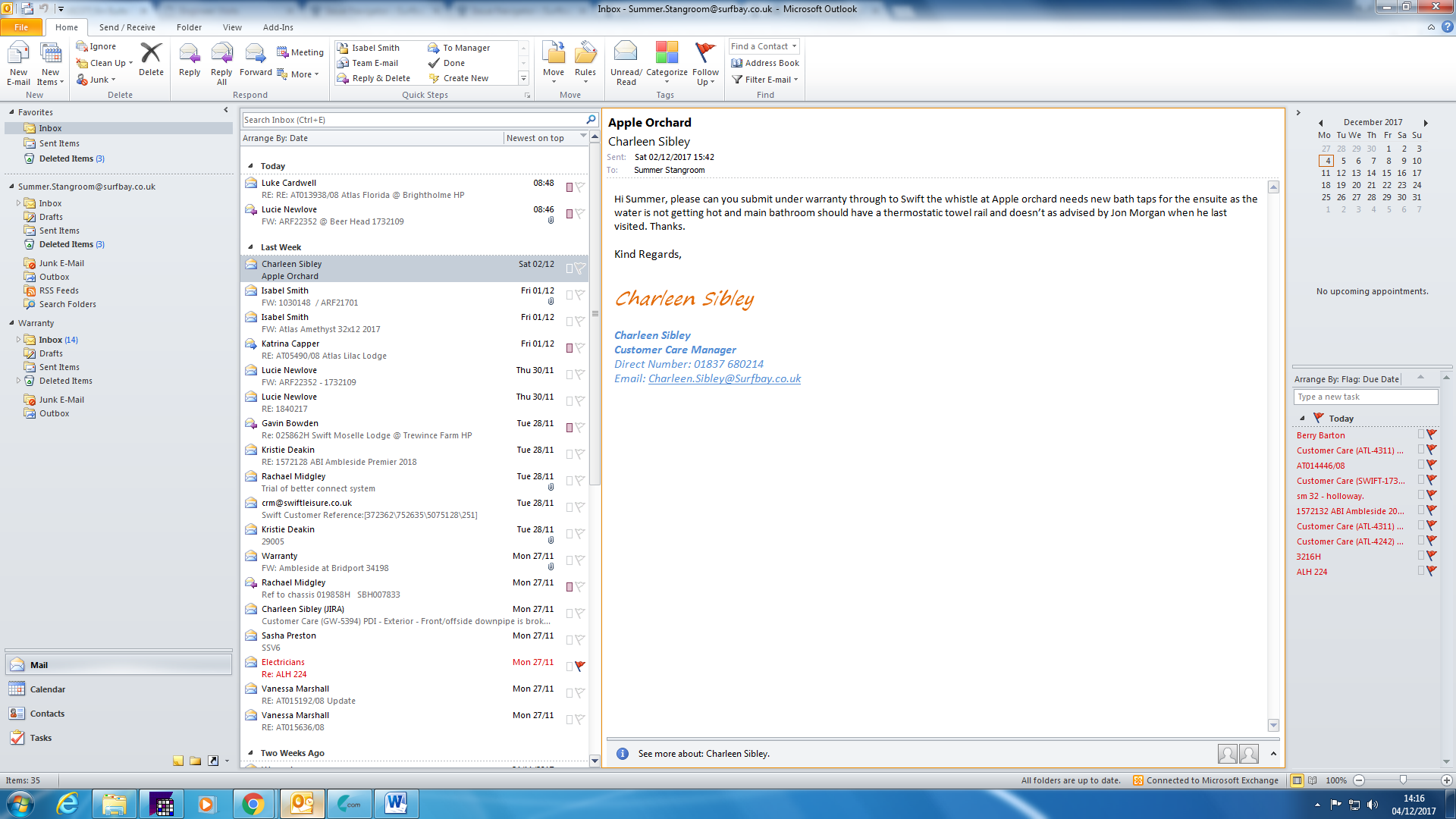Switch to the Send / Receive tab
This screenshot has height=819, width=1456.
[x=127, y=27]
